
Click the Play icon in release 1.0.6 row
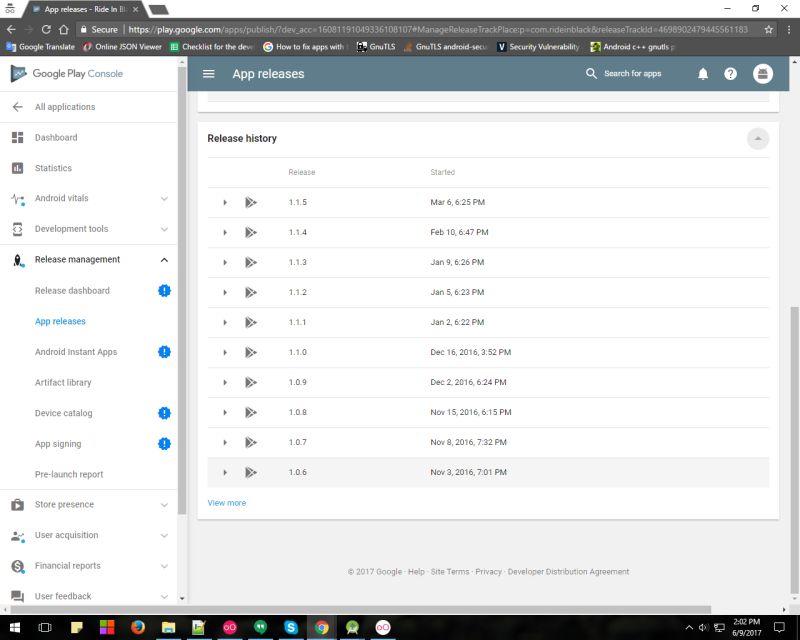(250, 473)
